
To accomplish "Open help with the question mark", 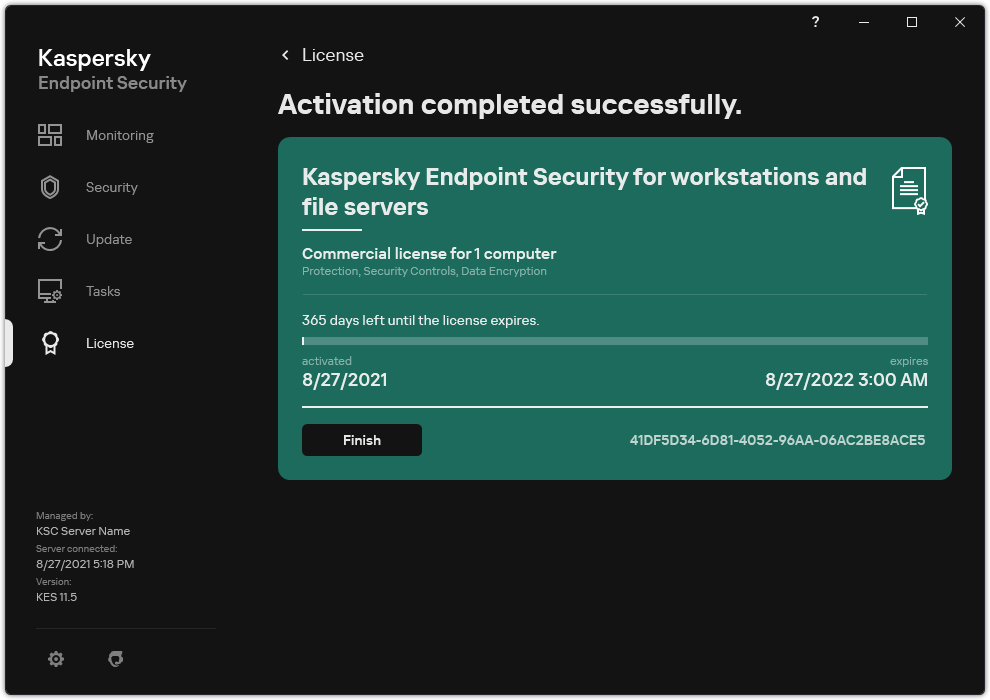I will click(x=816, y=22).
